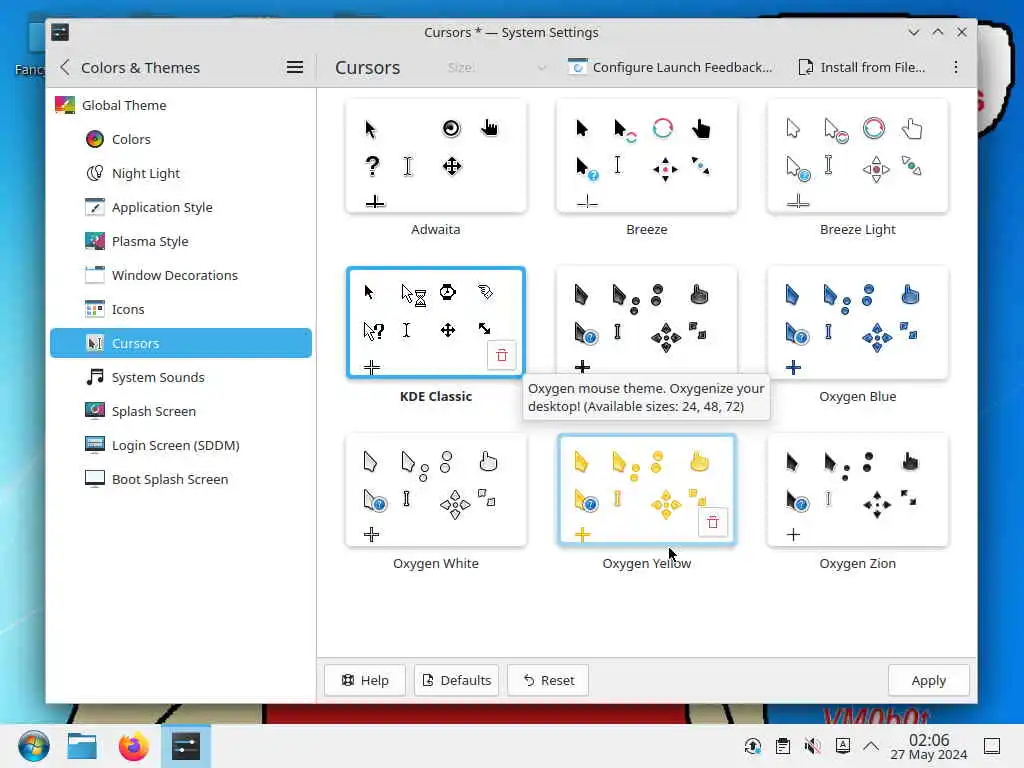
Task: Open the Icons settings page
Action: click(x=181, y=309)
